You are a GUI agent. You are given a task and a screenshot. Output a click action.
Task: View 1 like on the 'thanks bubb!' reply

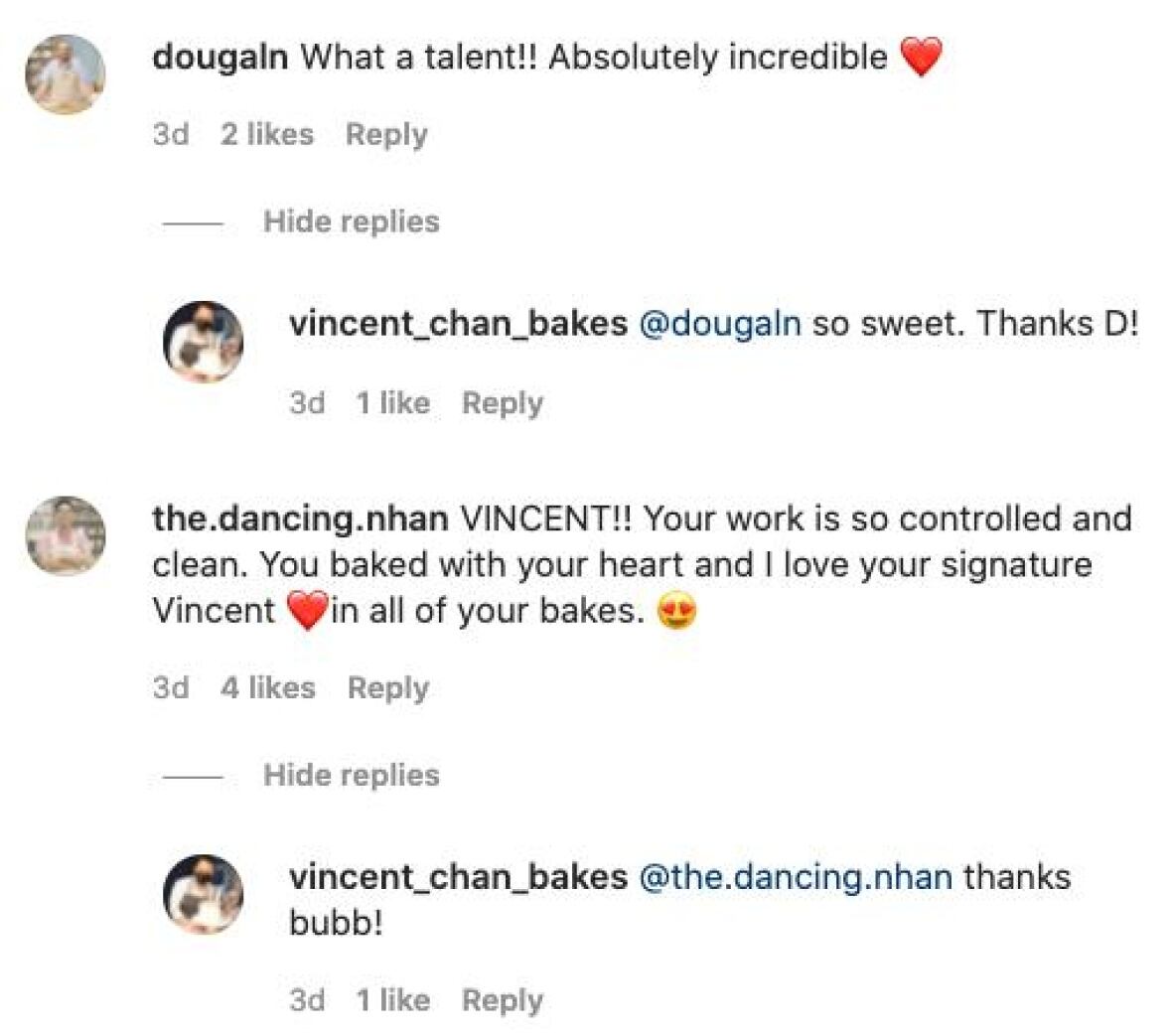(x=393, y=1000)
